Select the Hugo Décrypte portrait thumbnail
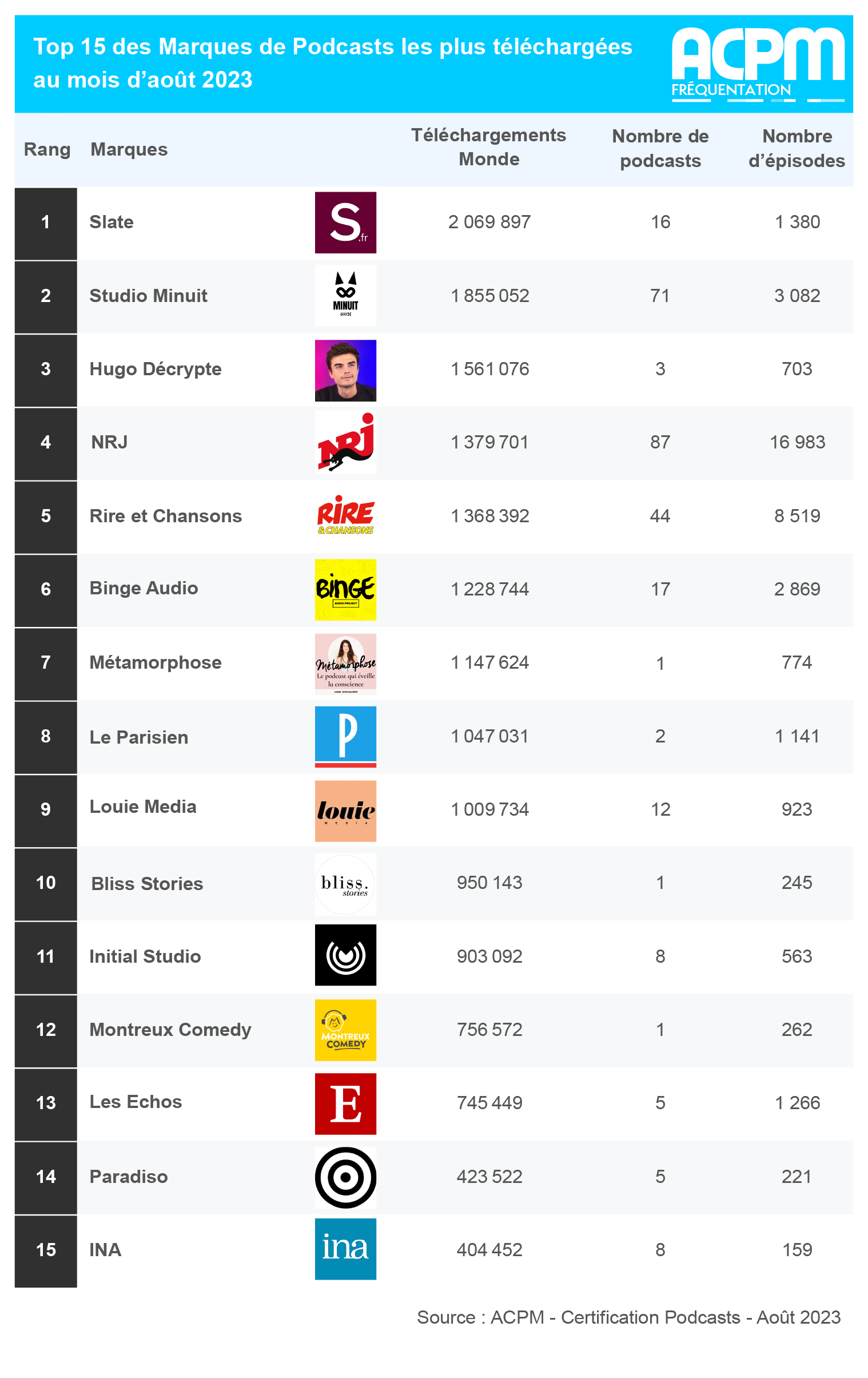The image size is (868, 1378). coord(345,370)
